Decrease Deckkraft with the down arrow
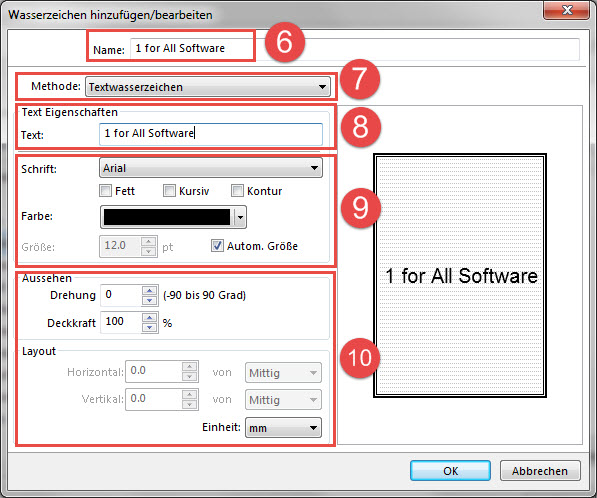Screen dimensions: 597x498 (150, 328)
